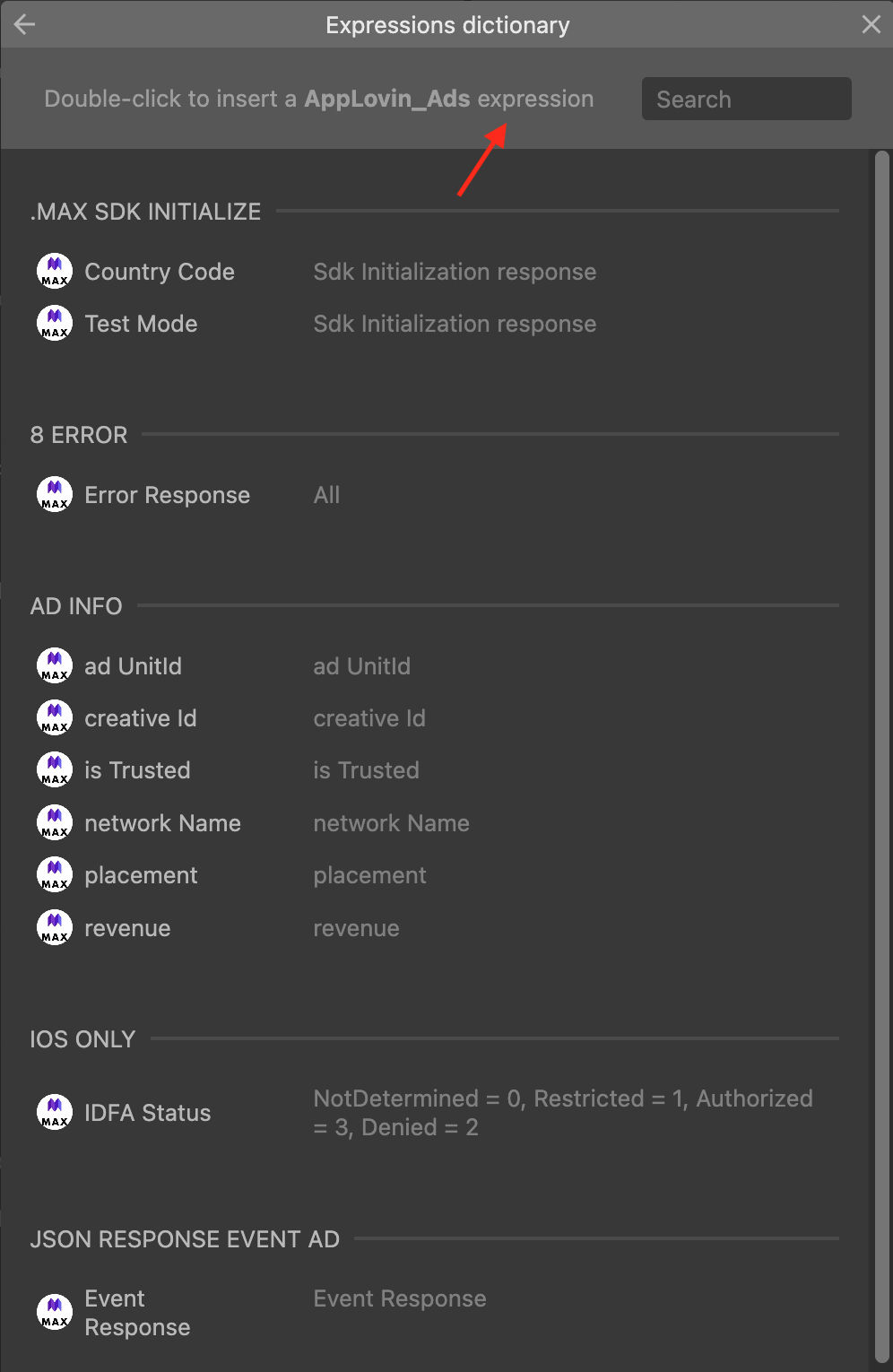Select the Test Mode expression

141,324
